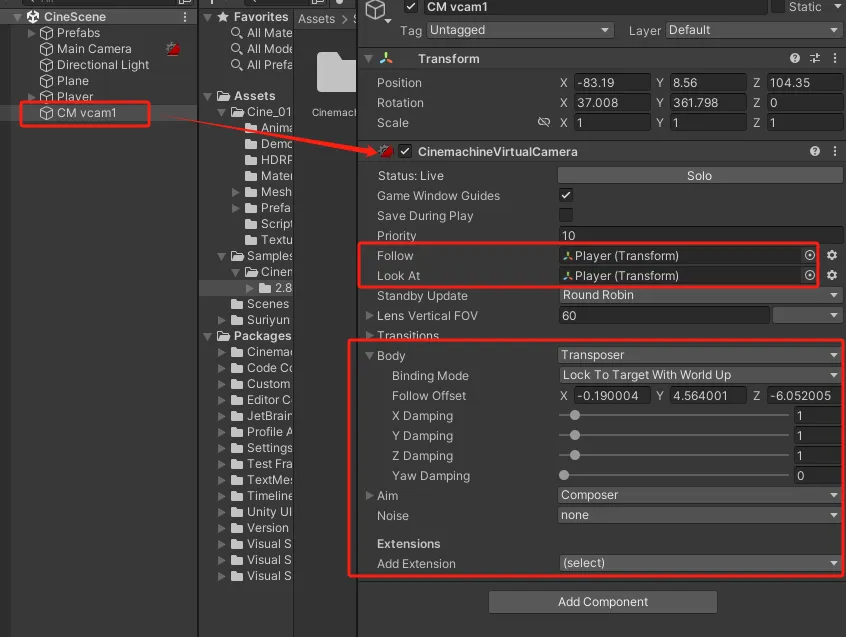Image resolution: width=846 pixels, height=637 pixels.
Task: Expand the Lens Vertical FOV foldout
Action: pyautogui.click(x=369, y=315)
